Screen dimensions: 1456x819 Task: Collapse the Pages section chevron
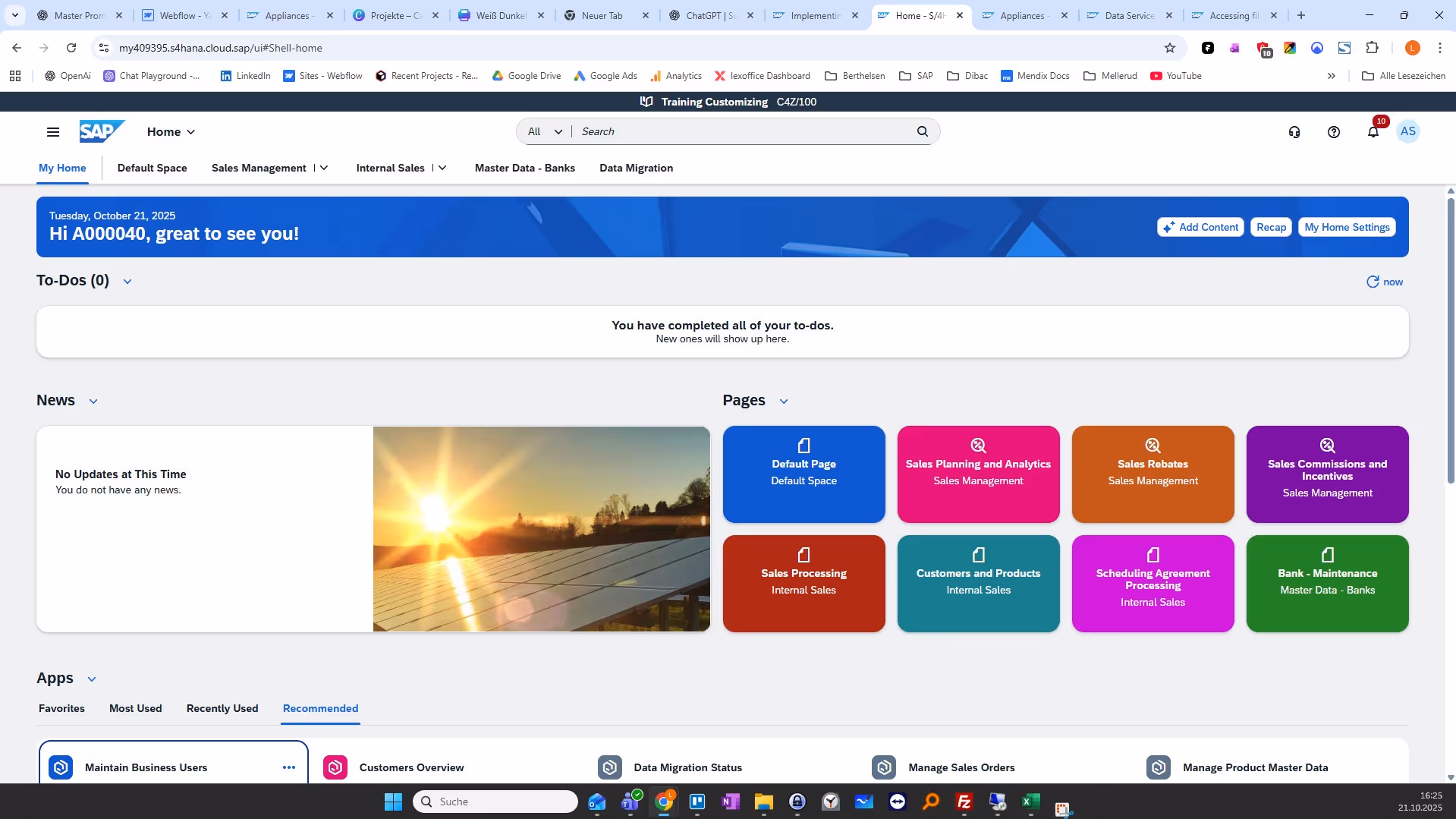pyautogui.click(x=784, y=402)
